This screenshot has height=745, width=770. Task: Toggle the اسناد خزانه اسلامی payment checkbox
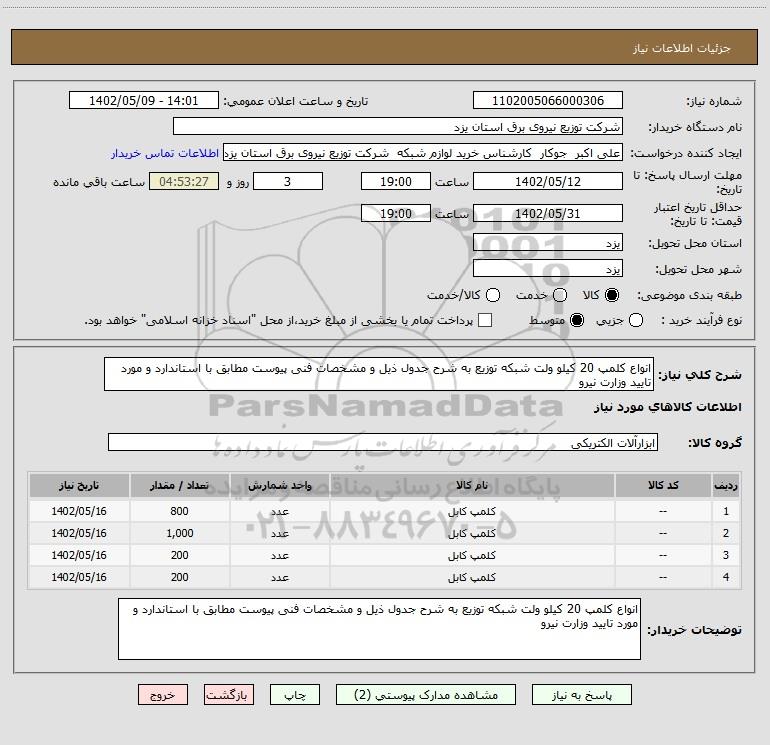pyautogui.click(x=485, y=320)
